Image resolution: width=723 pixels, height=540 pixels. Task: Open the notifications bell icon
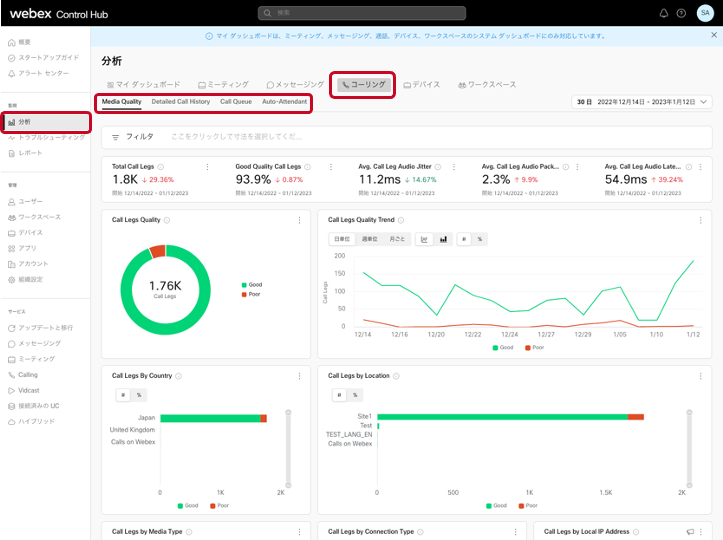tap(664, 13)
